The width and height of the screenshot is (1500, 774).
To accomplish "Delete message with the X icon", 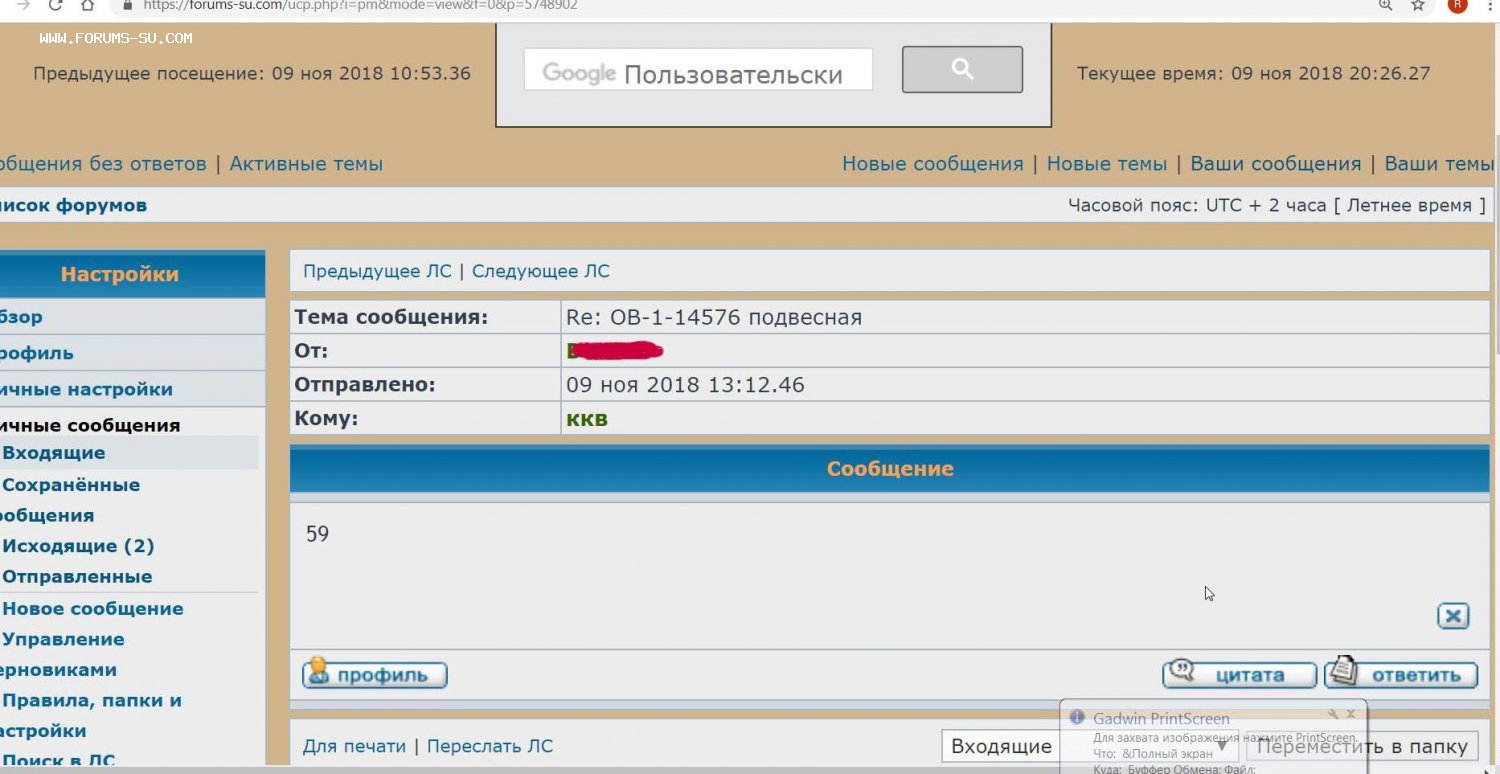I will [1452, 616].
